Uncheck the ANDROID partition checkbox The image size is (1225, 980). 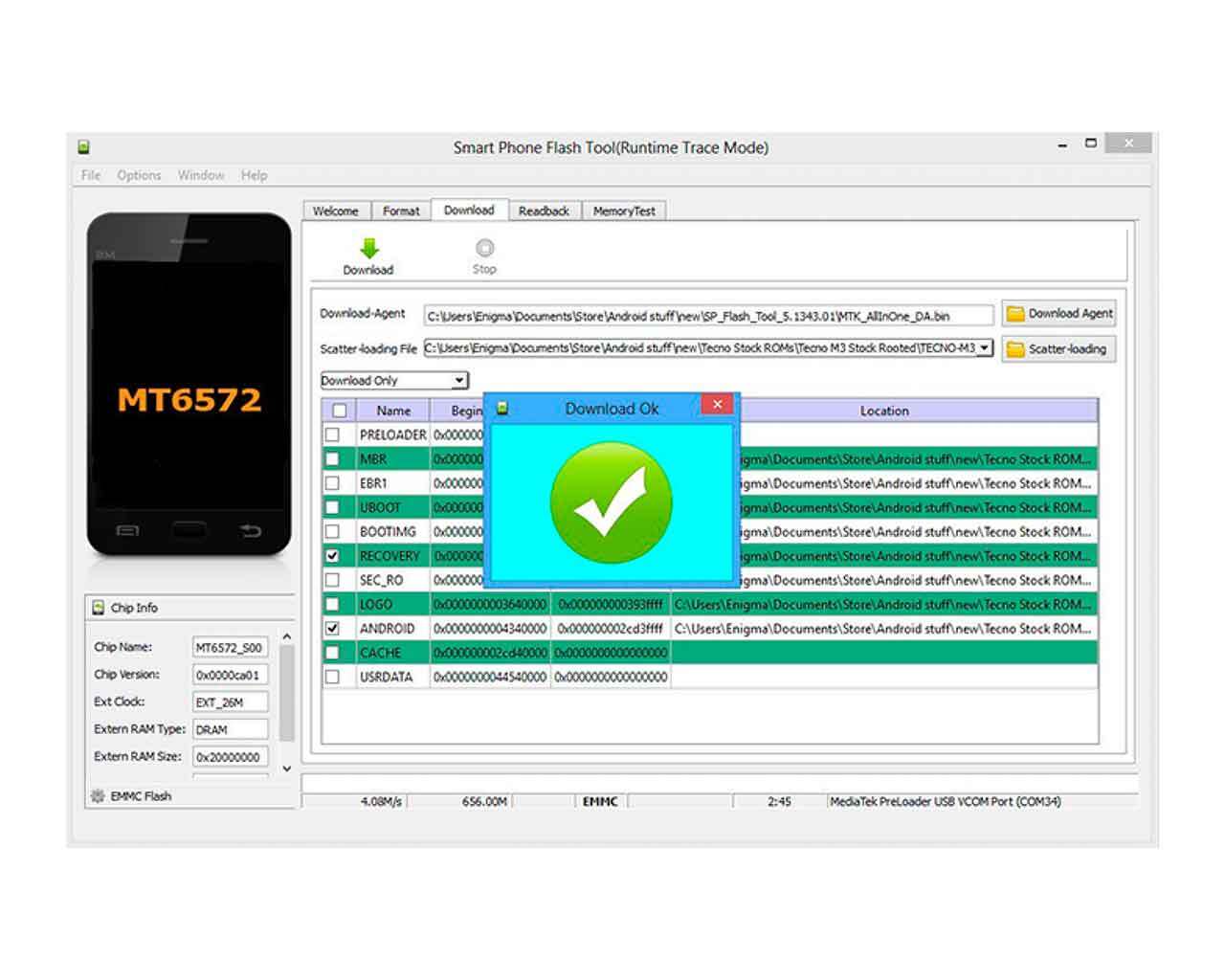[332, 629]
